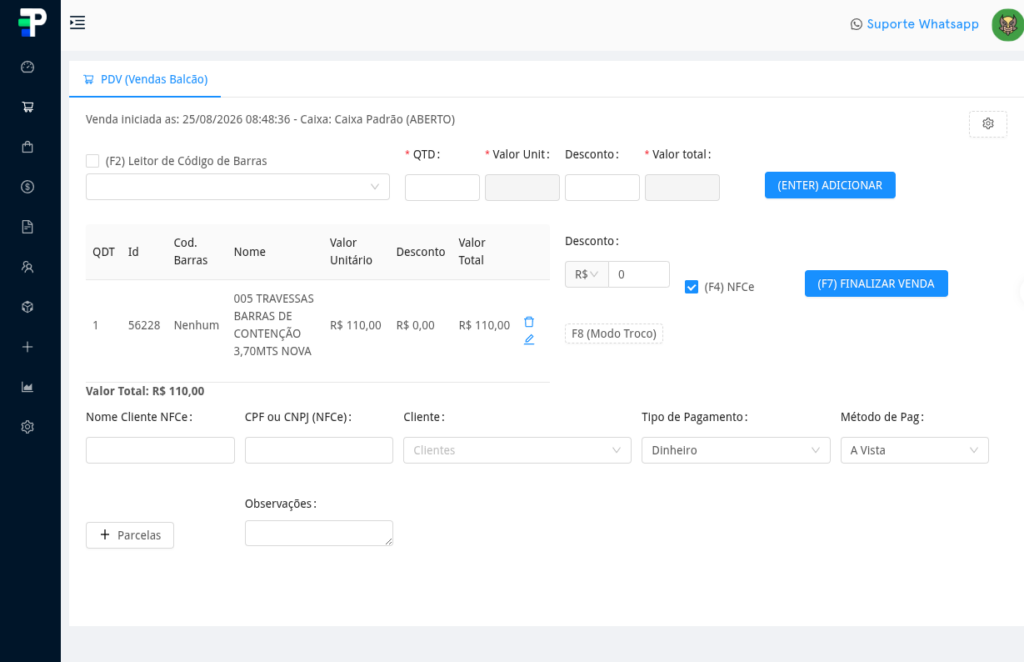
Task: Open the reports chart sidebar icon
Action: (x=27, y=386)
